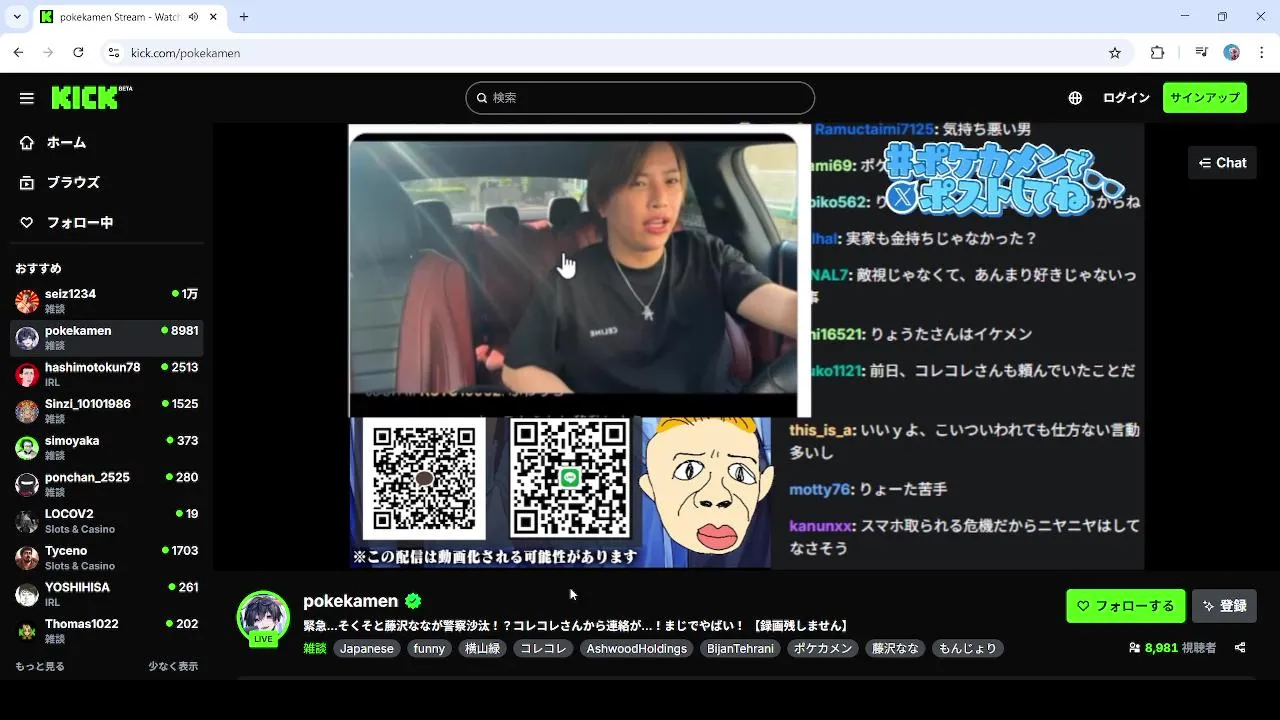Click the フォローする button
The width and height of the screenshot is (1280, 720).
point(1126,606)
